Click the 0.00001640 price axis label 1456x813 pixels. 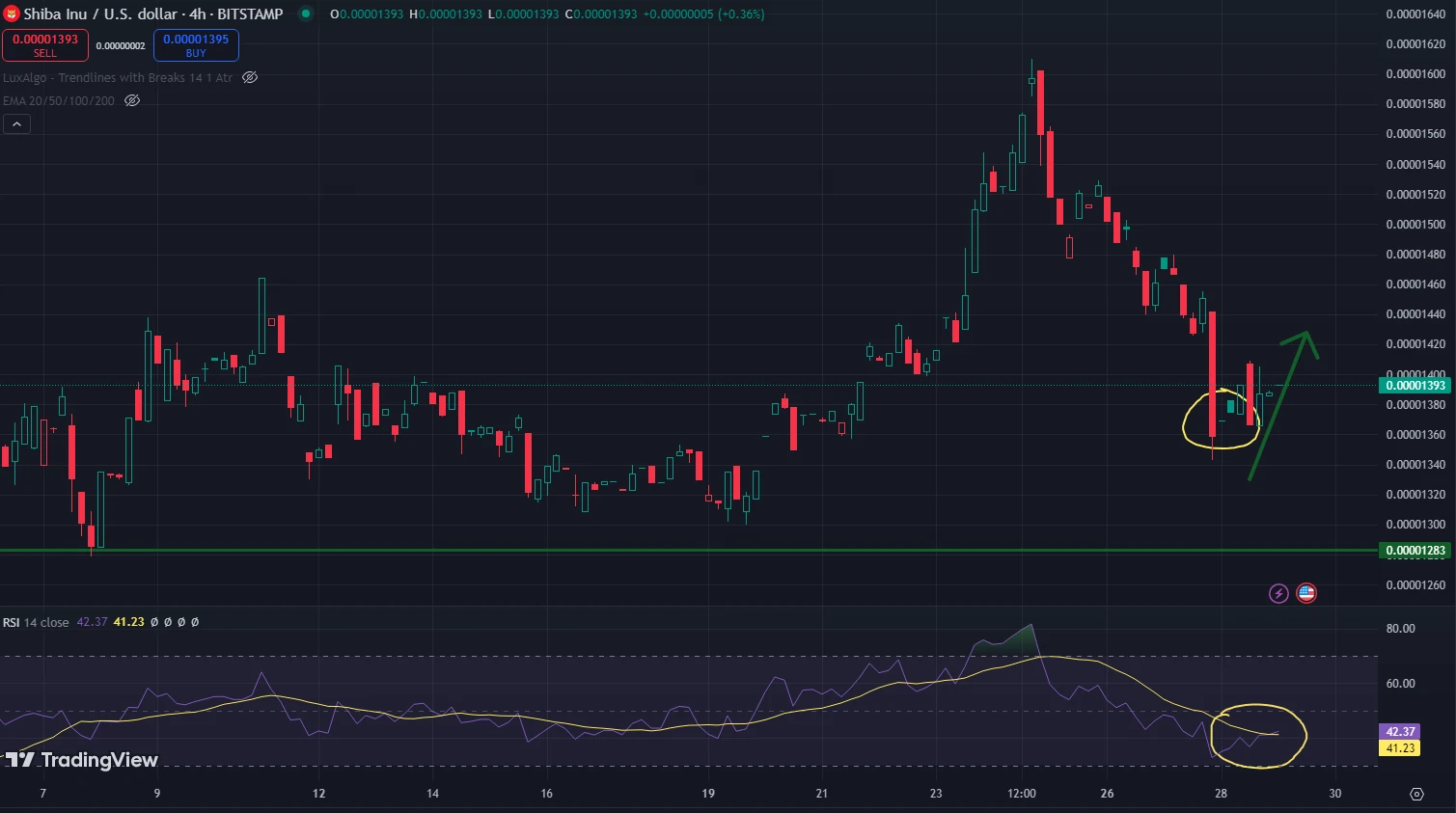(x=1415, y=14)
